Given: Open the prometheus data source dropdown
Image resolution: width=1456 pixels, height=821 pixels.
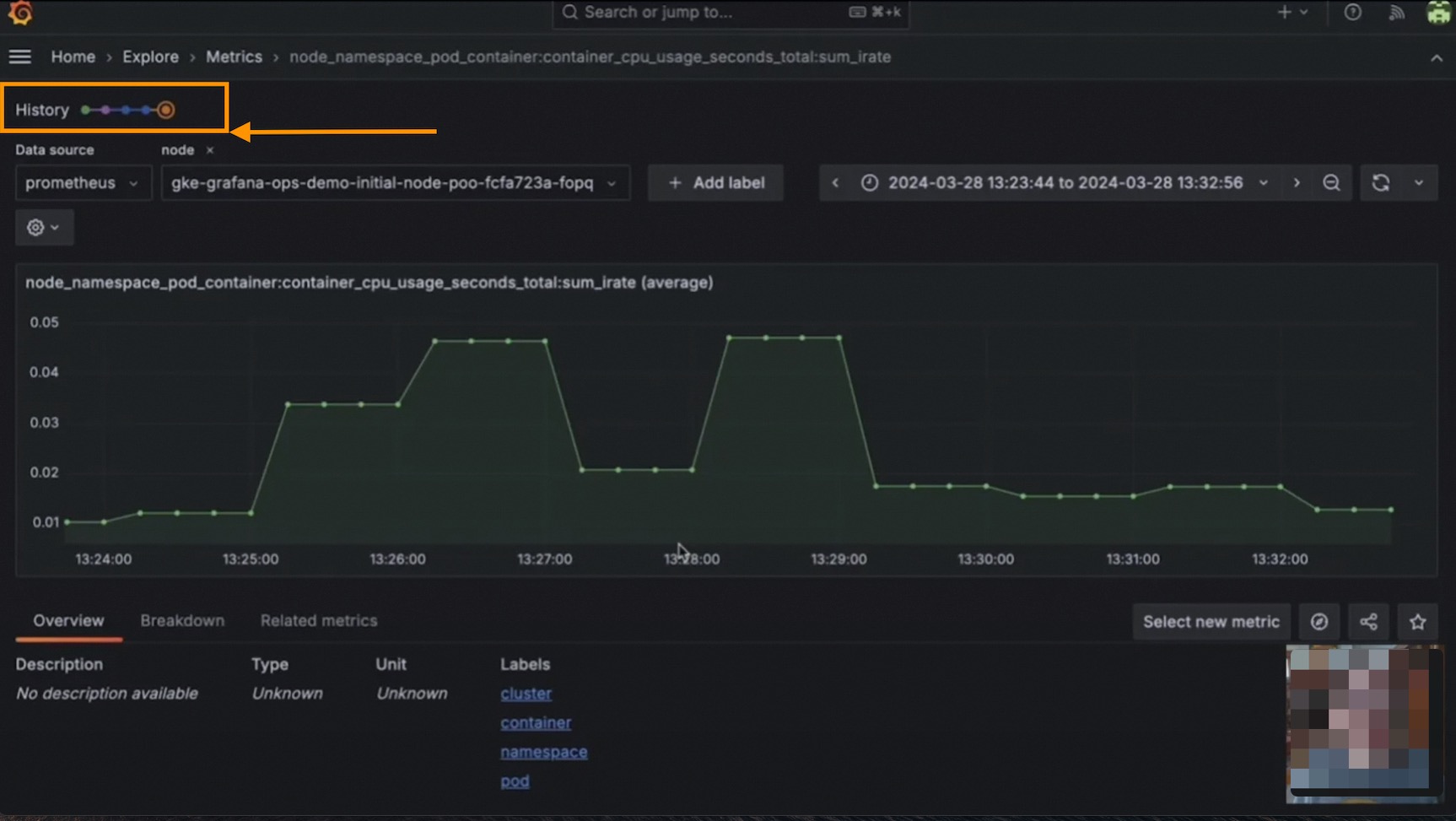Looking at the screenshot, I should 83,183.
